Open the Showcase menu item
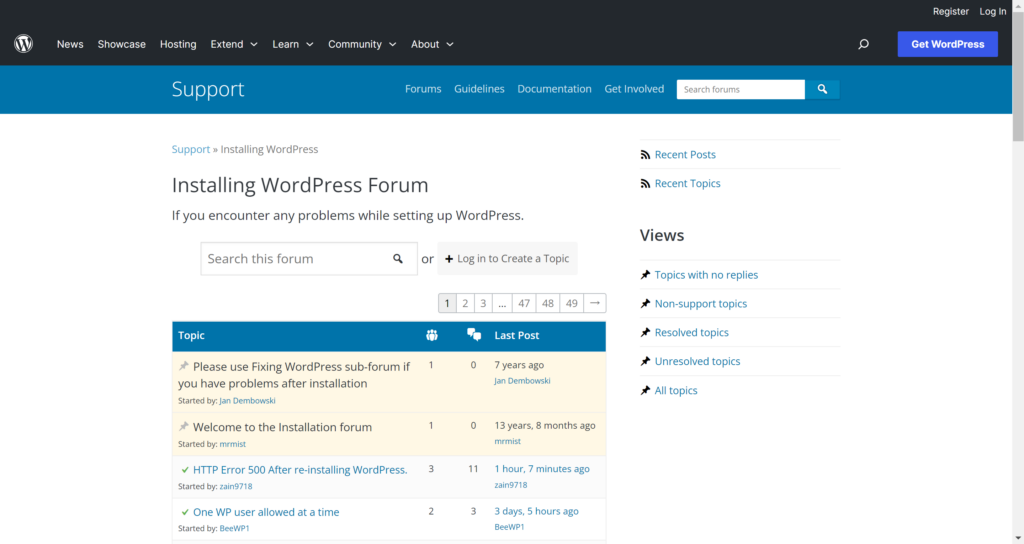This screenshot has width=1024, height=544. tap(121, 44)
